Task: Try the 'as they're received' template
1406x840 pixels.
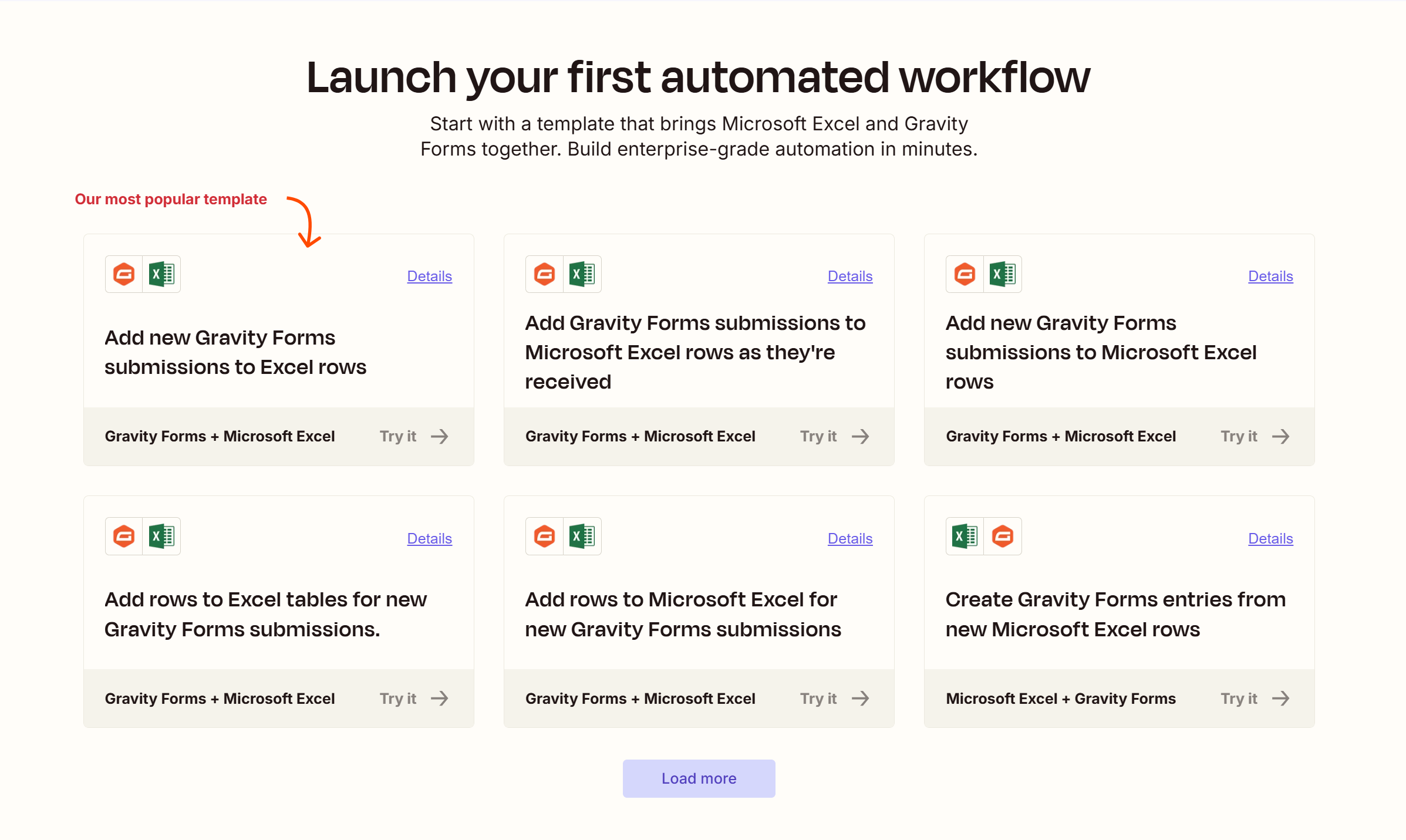Action: pos(818,436)
